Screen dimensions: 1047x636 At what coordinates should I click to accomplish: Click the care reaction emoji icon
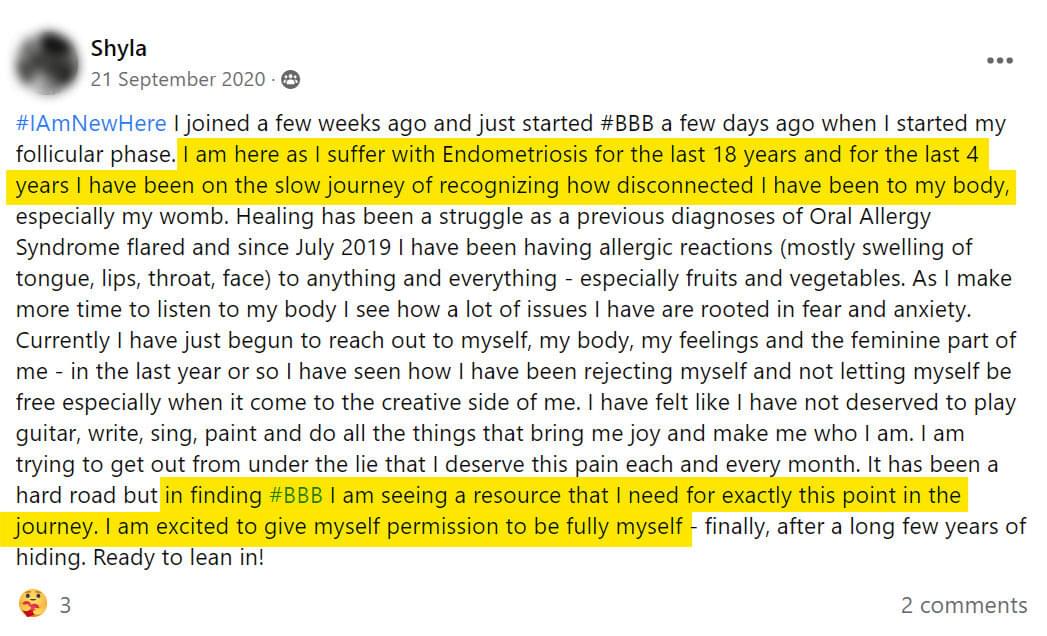tap(33, 604)
